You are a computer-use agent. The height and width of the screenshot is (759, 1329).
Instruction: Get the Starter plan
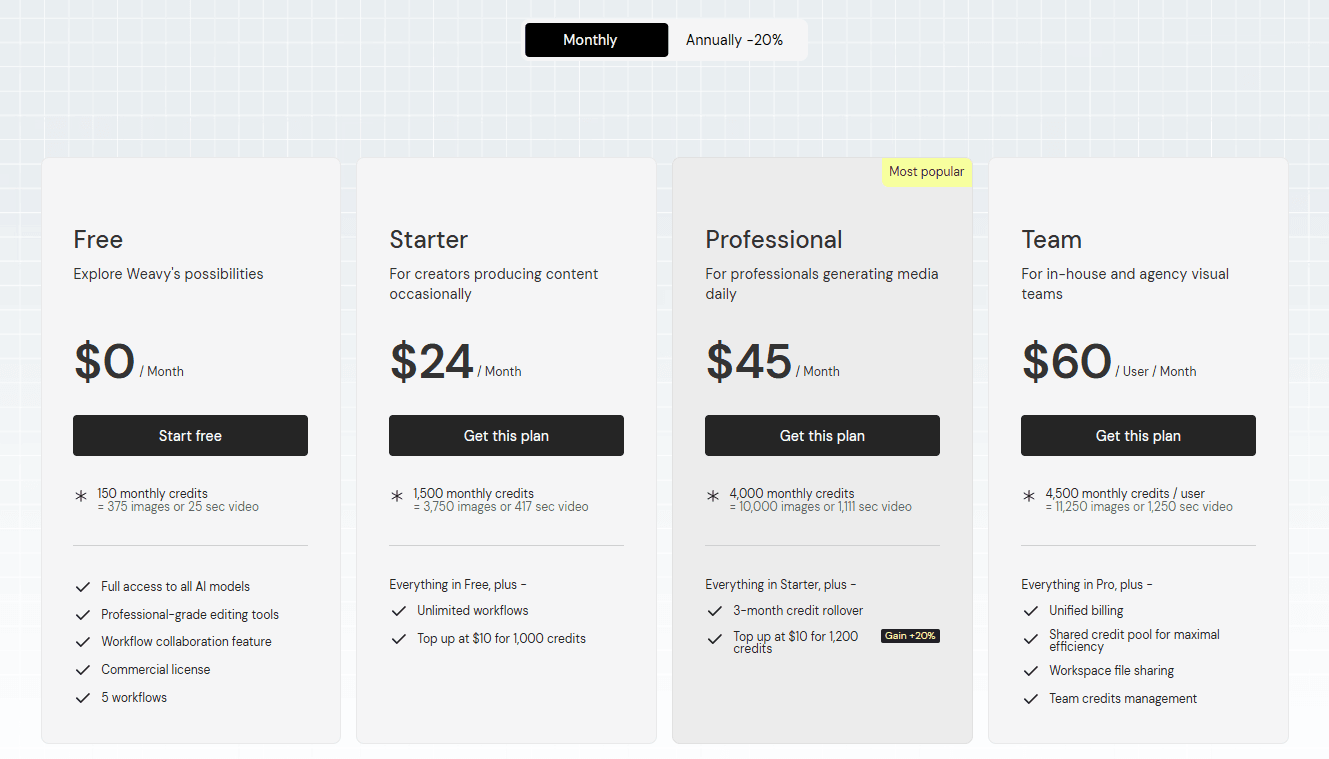point(506,436)
